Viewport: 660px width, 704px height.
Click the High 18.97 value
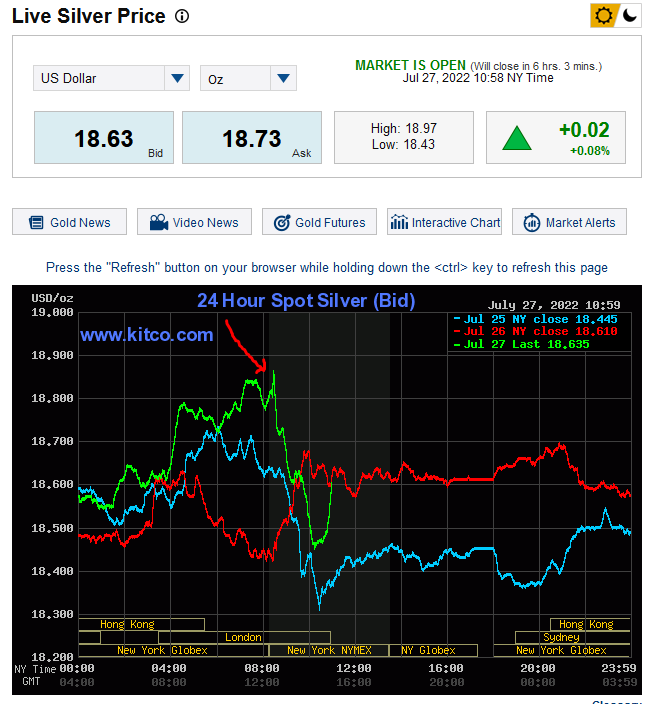click(404, 128)
